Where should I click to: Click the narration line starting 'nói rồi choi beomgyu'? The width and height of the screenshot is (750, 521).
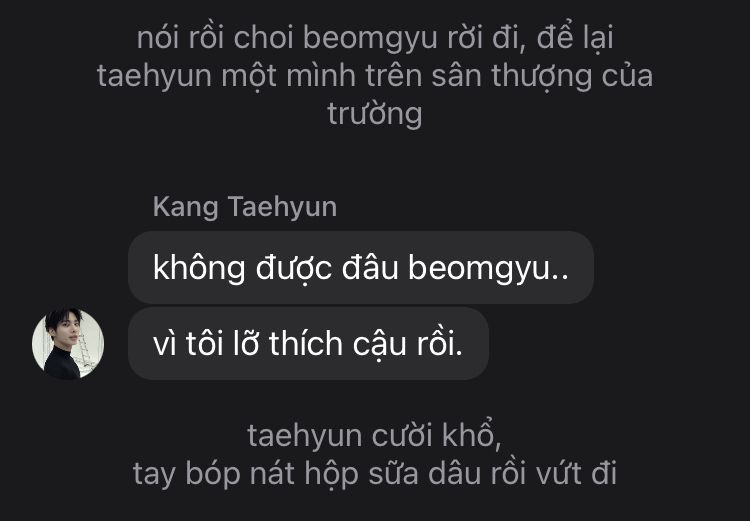[375, 38]
